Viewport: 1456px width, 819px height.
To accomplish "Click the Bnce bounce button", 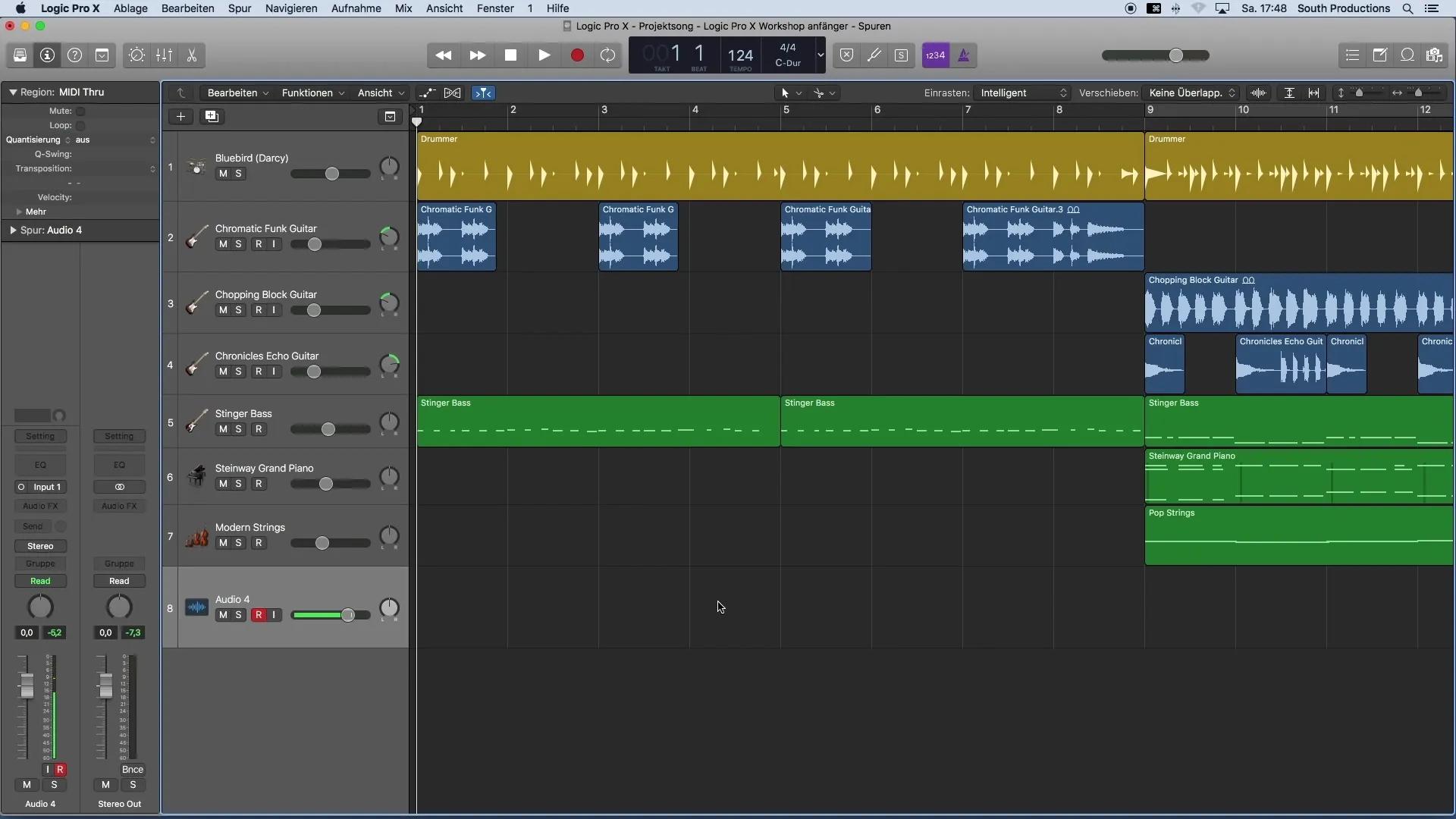I will point(133,770).
